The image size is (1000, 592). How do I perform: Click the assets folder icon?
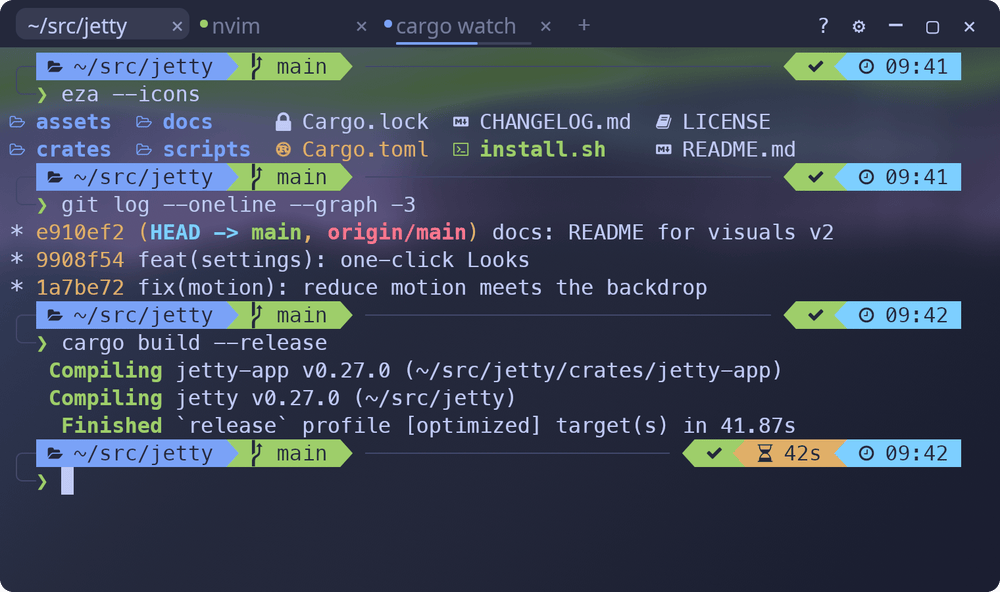[17, 122]
